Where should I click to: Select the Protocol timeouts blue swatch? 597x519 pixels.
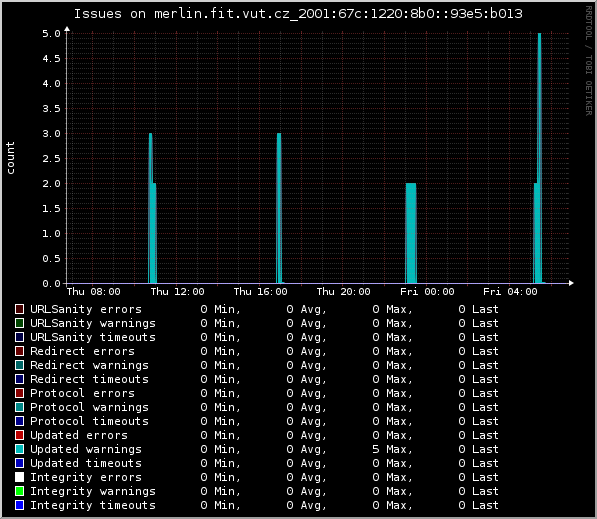click(x=19, y=421)
